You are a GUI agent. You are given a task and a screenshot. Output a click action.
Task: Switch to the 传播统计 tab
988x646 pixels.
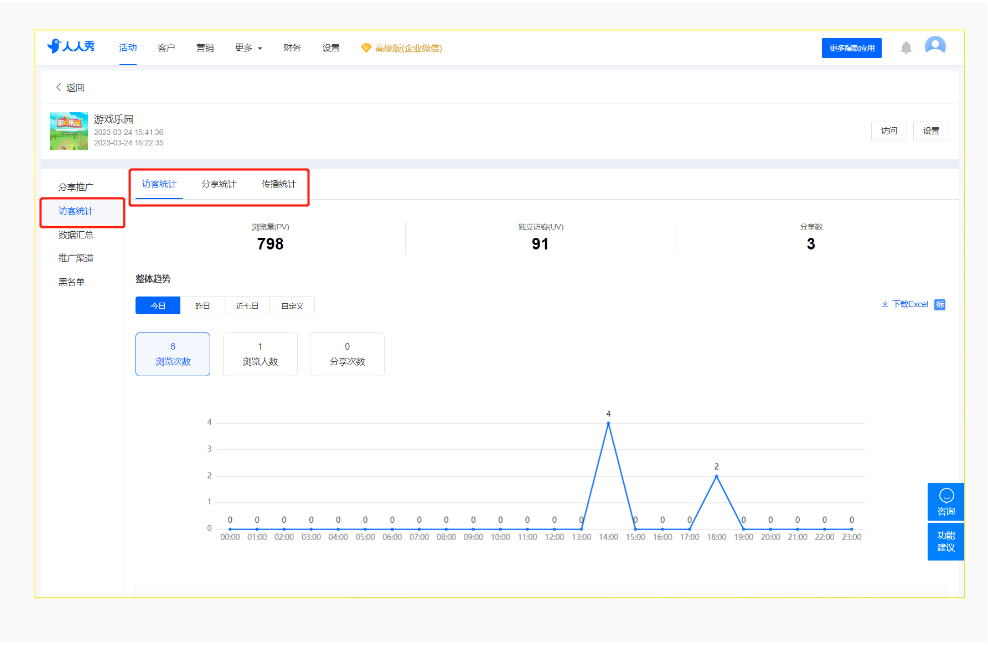pos(279,184)
